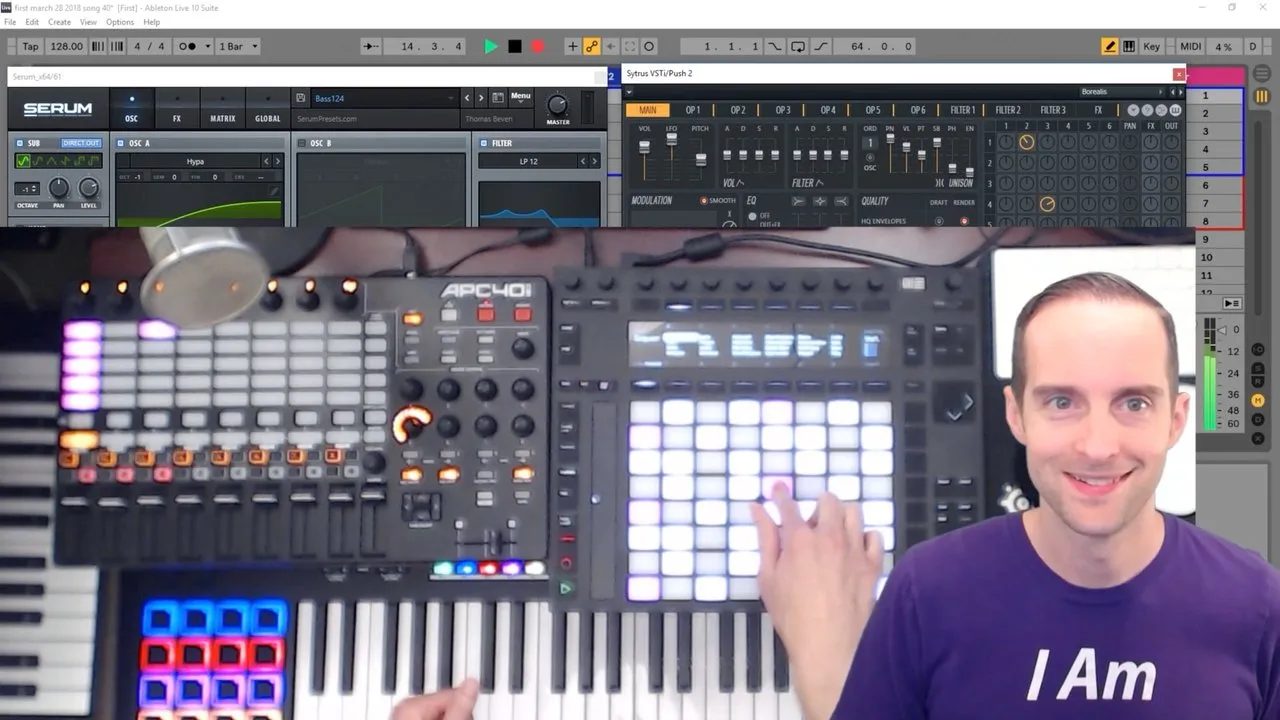The width and height of the screenshot is (1280, 720).
Task: Enable Follow playback arrow in control bar
Action: (371, 46)
